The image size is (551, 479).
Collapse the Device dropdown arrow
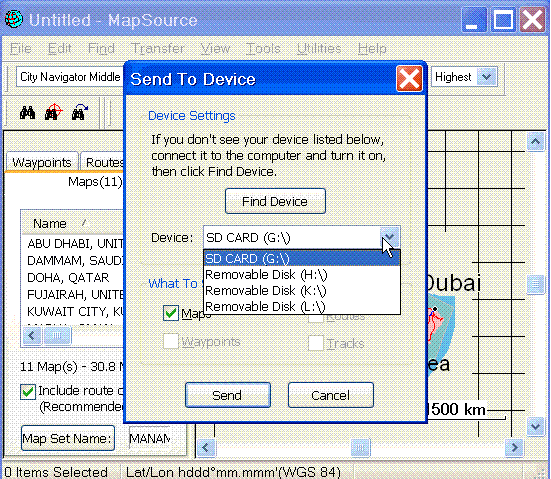[x=389, y=237]
